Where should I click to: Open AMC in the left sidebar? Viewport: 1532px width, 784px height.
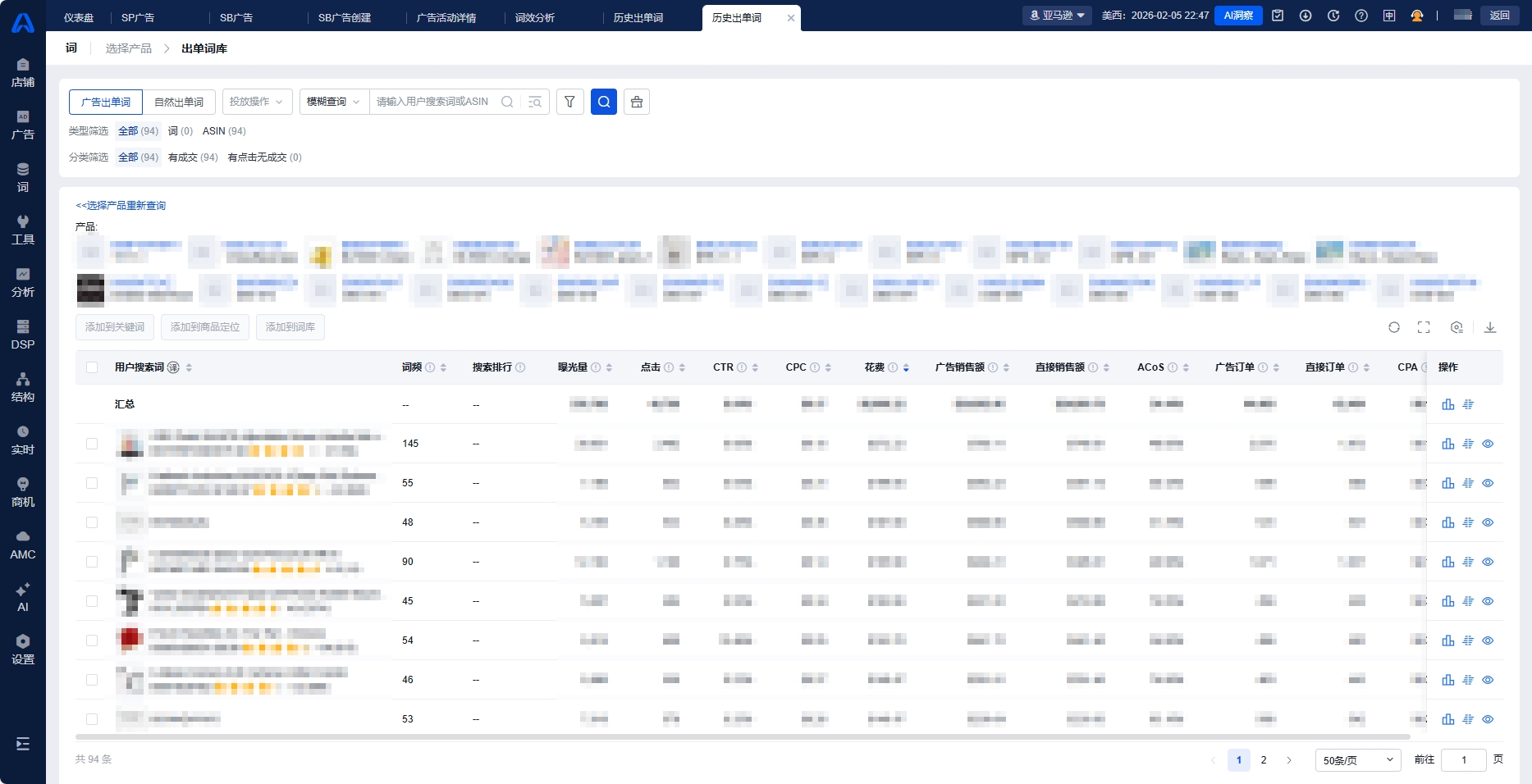[x=23, y=545]
